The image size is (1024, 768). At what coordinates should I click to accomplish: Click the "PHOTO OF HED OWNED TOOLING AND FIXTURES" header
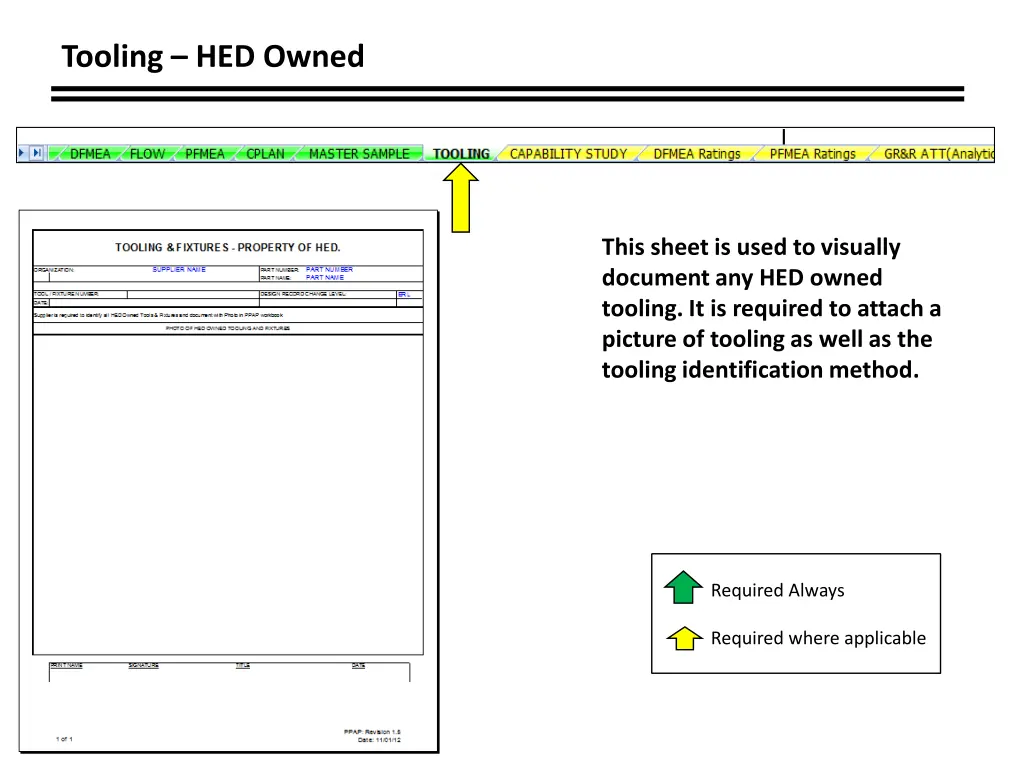point(228,328)
